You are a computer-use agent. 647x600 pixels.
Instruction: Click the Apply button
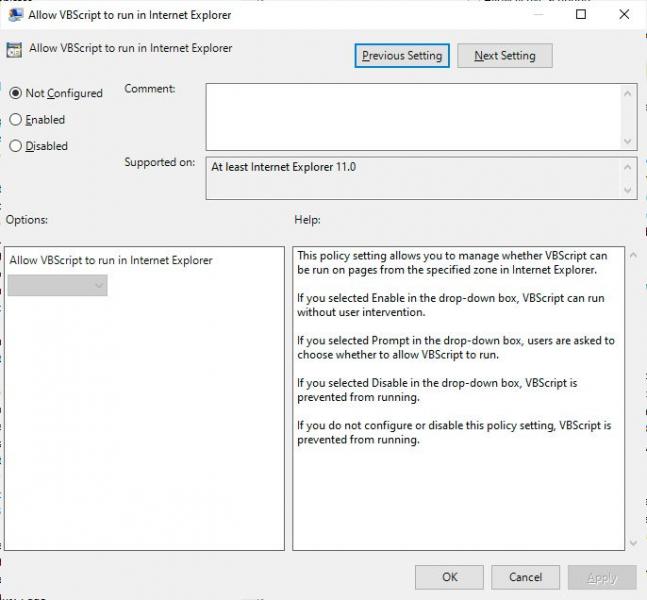click(x=601, y=577)
